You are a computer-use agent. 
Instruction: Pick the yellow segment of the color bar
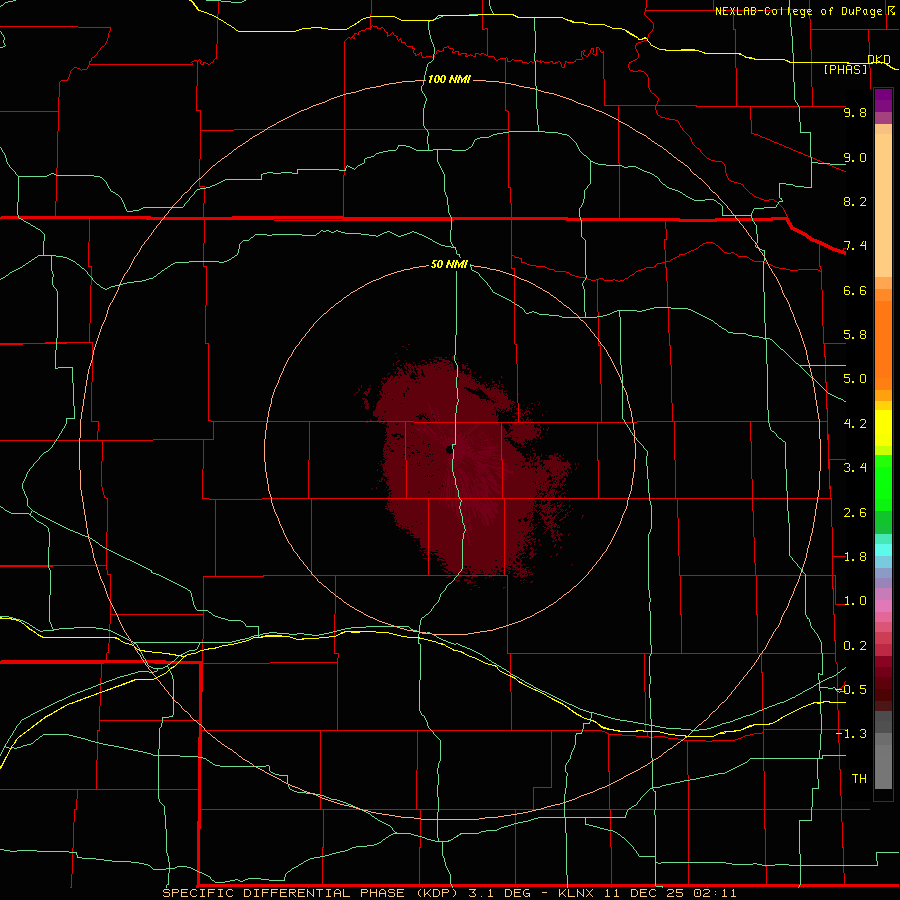[883, 428]
